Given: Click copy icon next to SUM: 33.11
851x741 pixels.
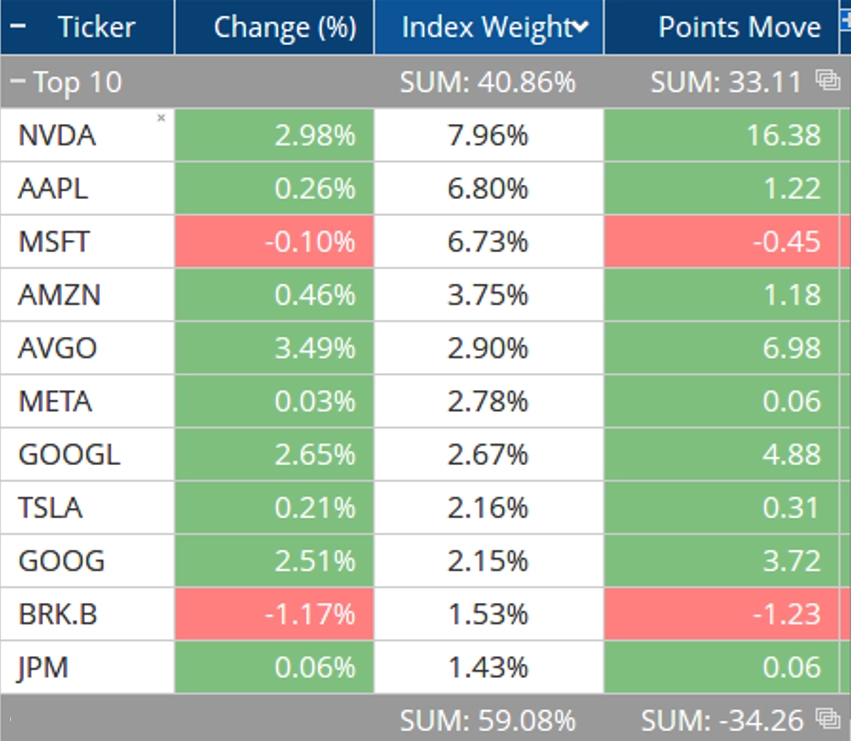Looking at the screenshot, I should pos(827,81).
